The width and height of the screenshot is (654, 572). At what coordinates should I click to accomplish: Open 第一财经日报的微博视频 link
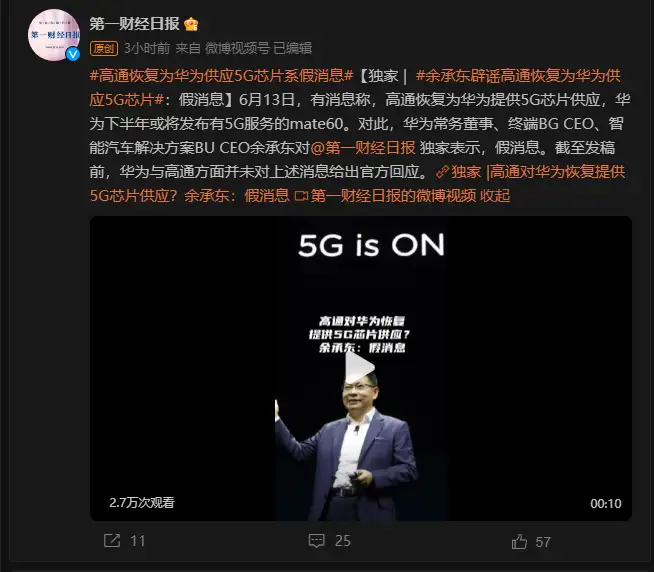(x=393, y=196)
